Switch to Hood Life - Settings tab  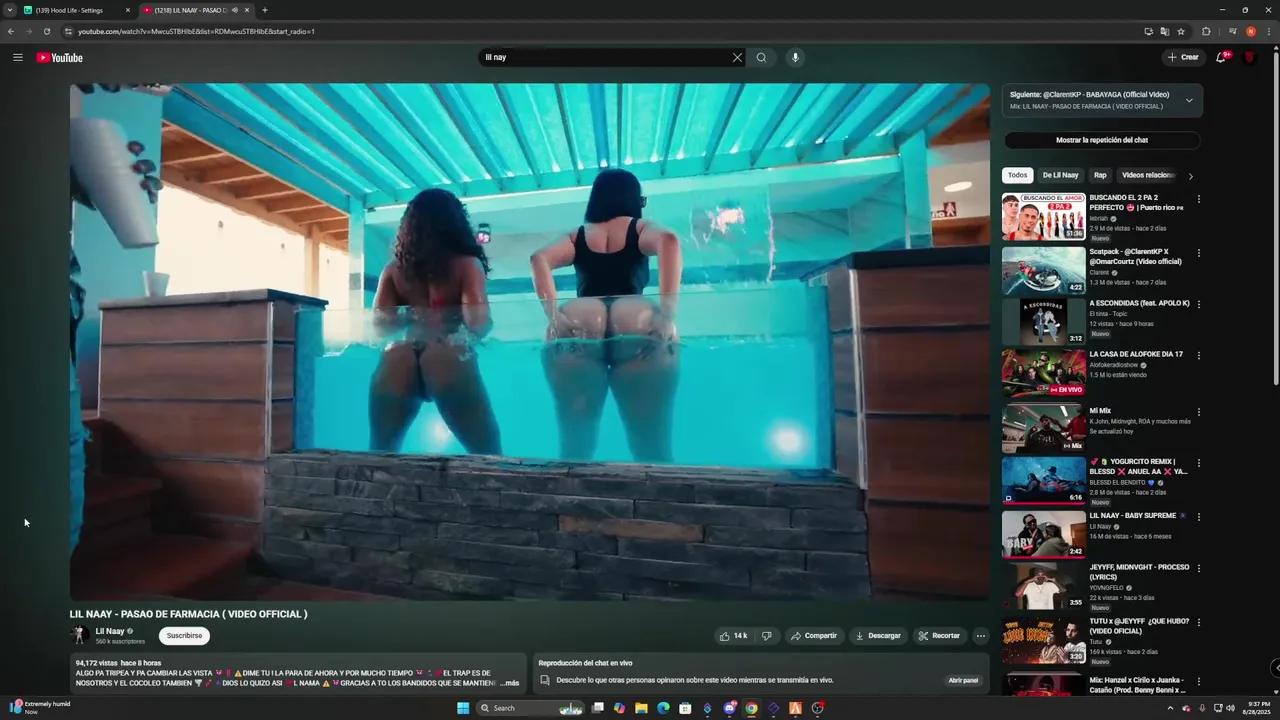pyautogui.click(x=76, y=10)
